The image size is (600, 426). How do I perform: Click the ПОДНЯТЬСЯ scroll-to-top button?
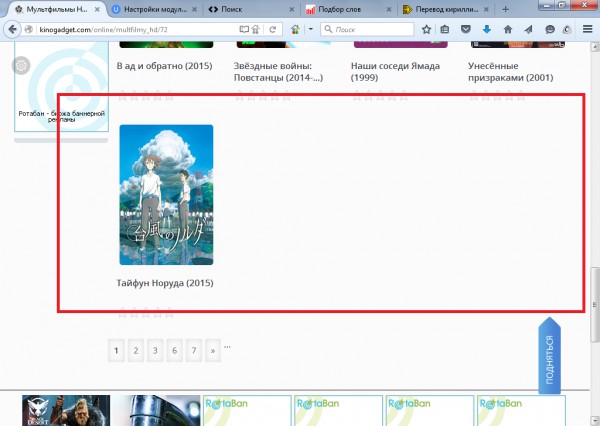tap(549, 356)
